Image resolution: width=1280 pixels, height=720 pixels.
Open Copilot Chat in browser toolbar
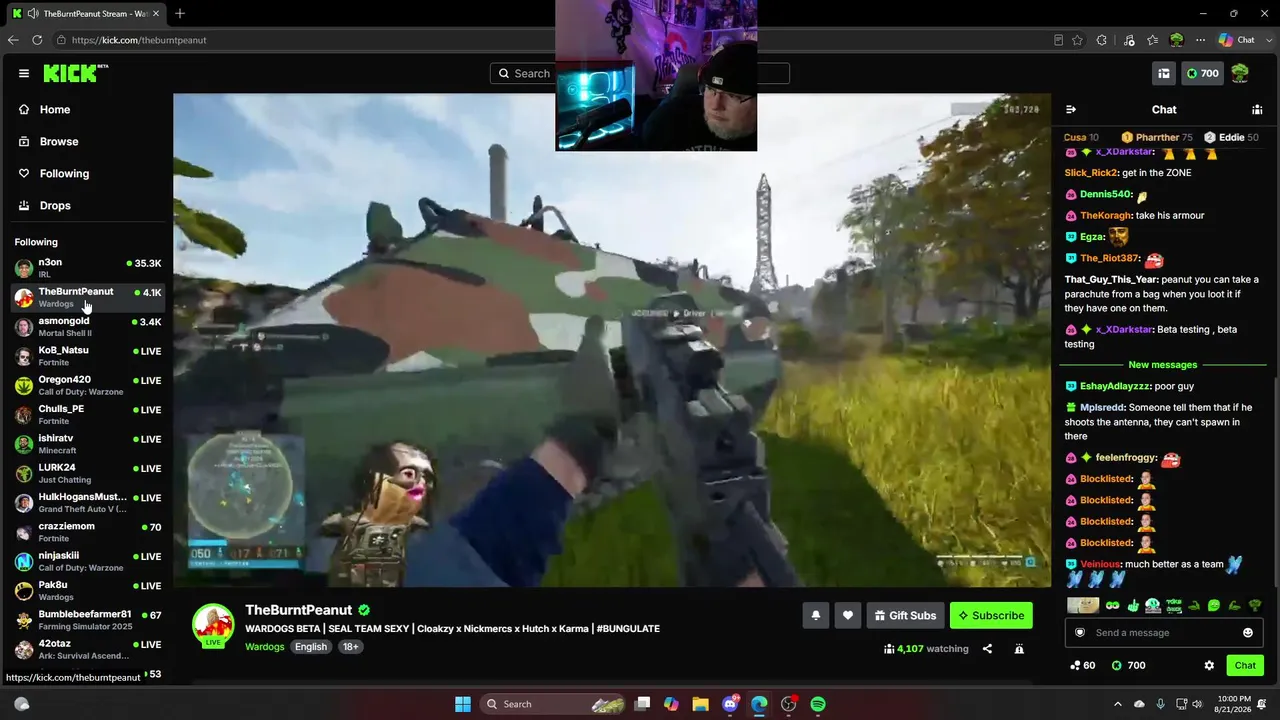1236,40
